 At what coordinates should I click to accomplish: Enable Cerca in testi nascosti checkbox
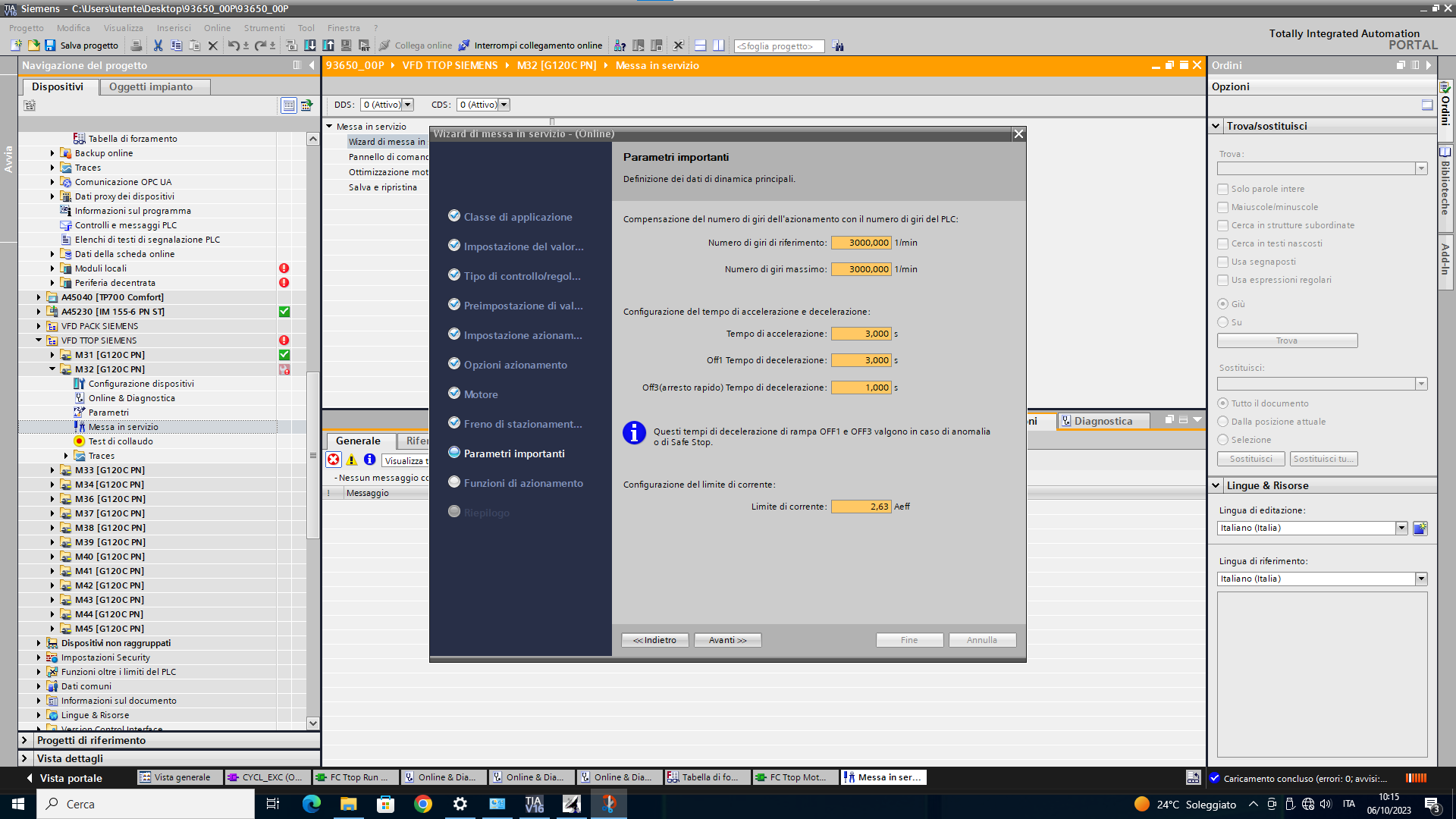coord(1222,243)
